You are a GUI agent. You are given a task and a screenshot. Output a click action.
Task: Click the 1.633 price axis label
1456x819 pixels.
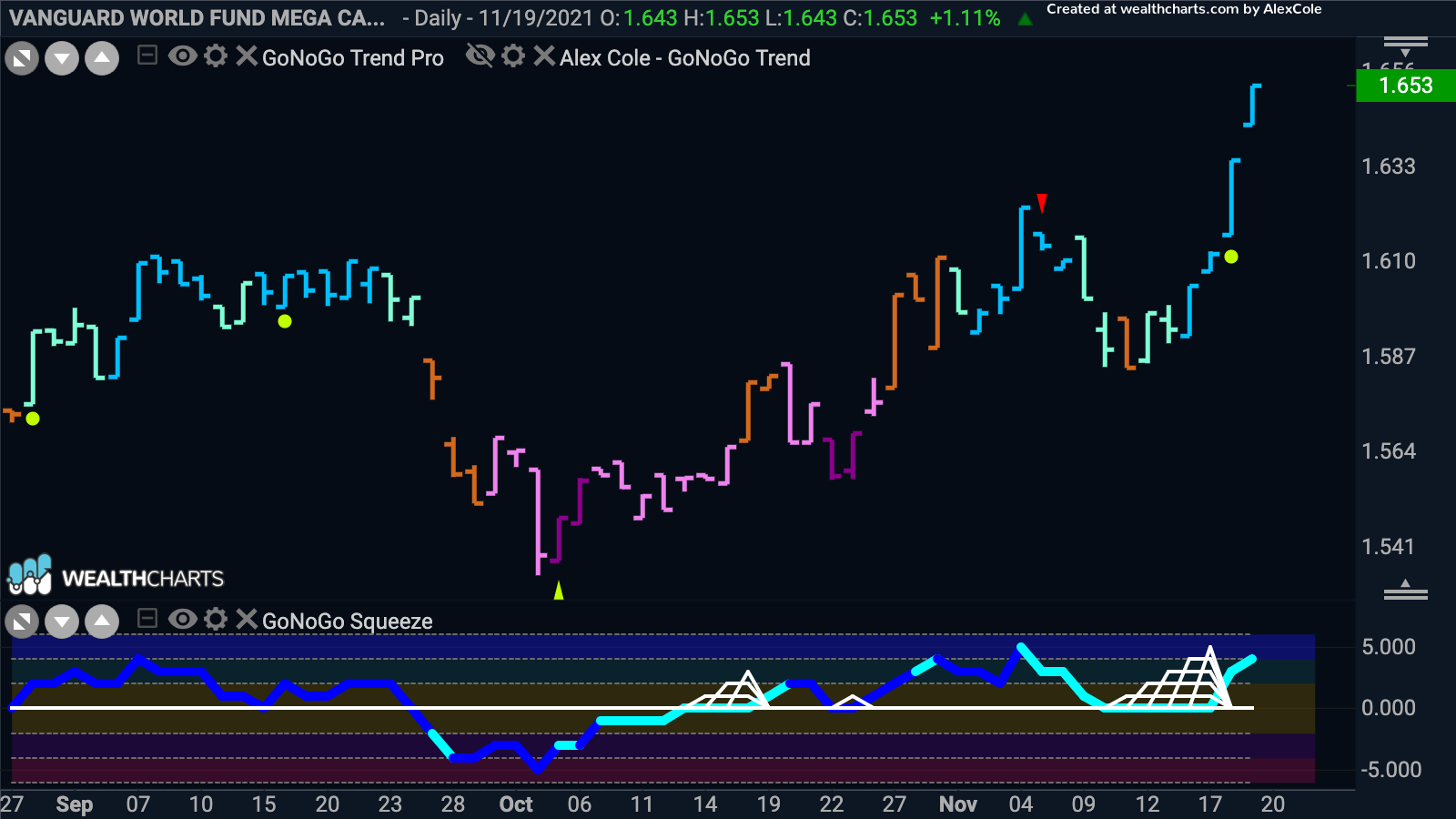pos(1389,167)
